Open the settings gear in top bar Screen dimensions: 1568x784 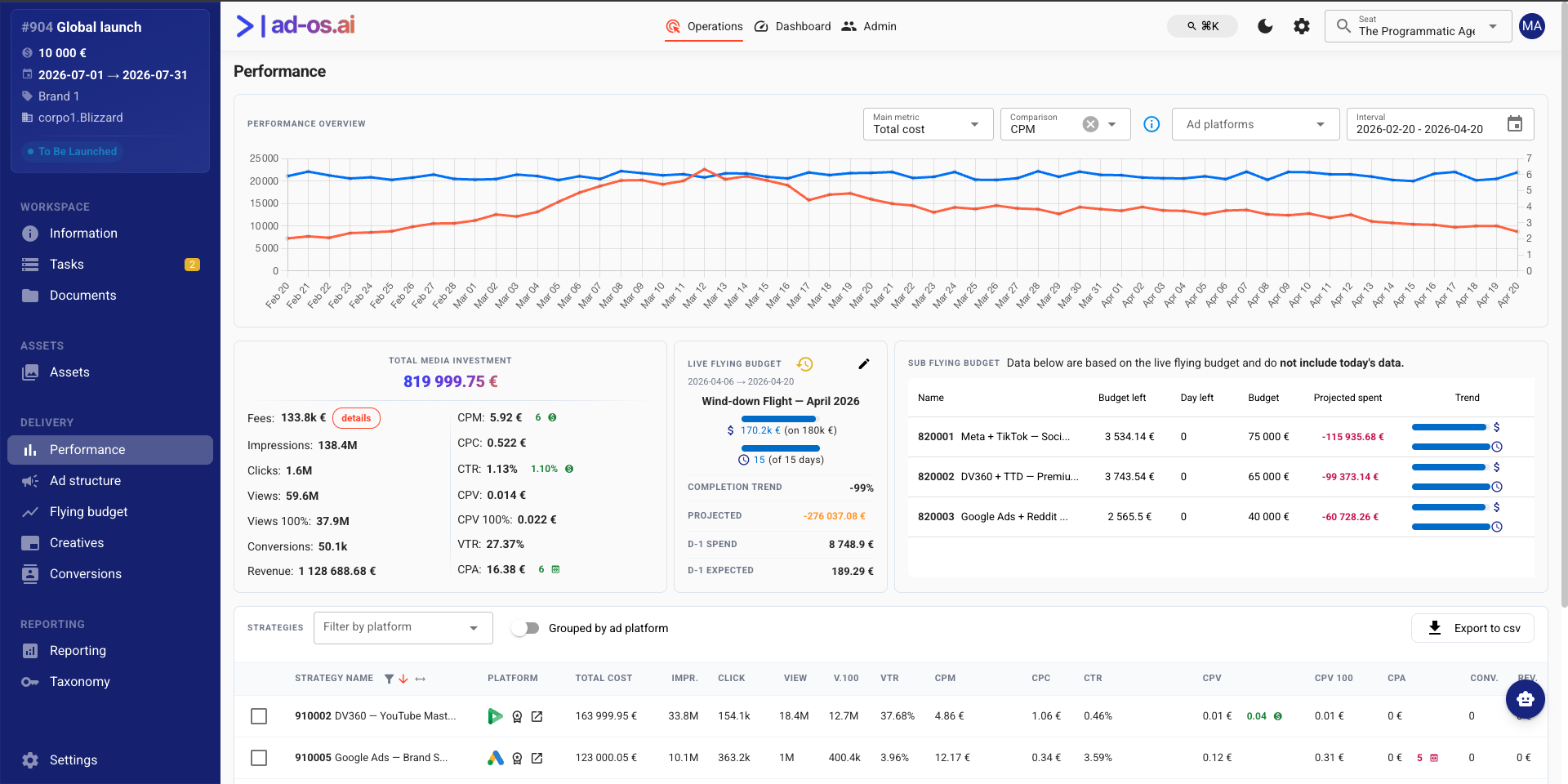1302,26
